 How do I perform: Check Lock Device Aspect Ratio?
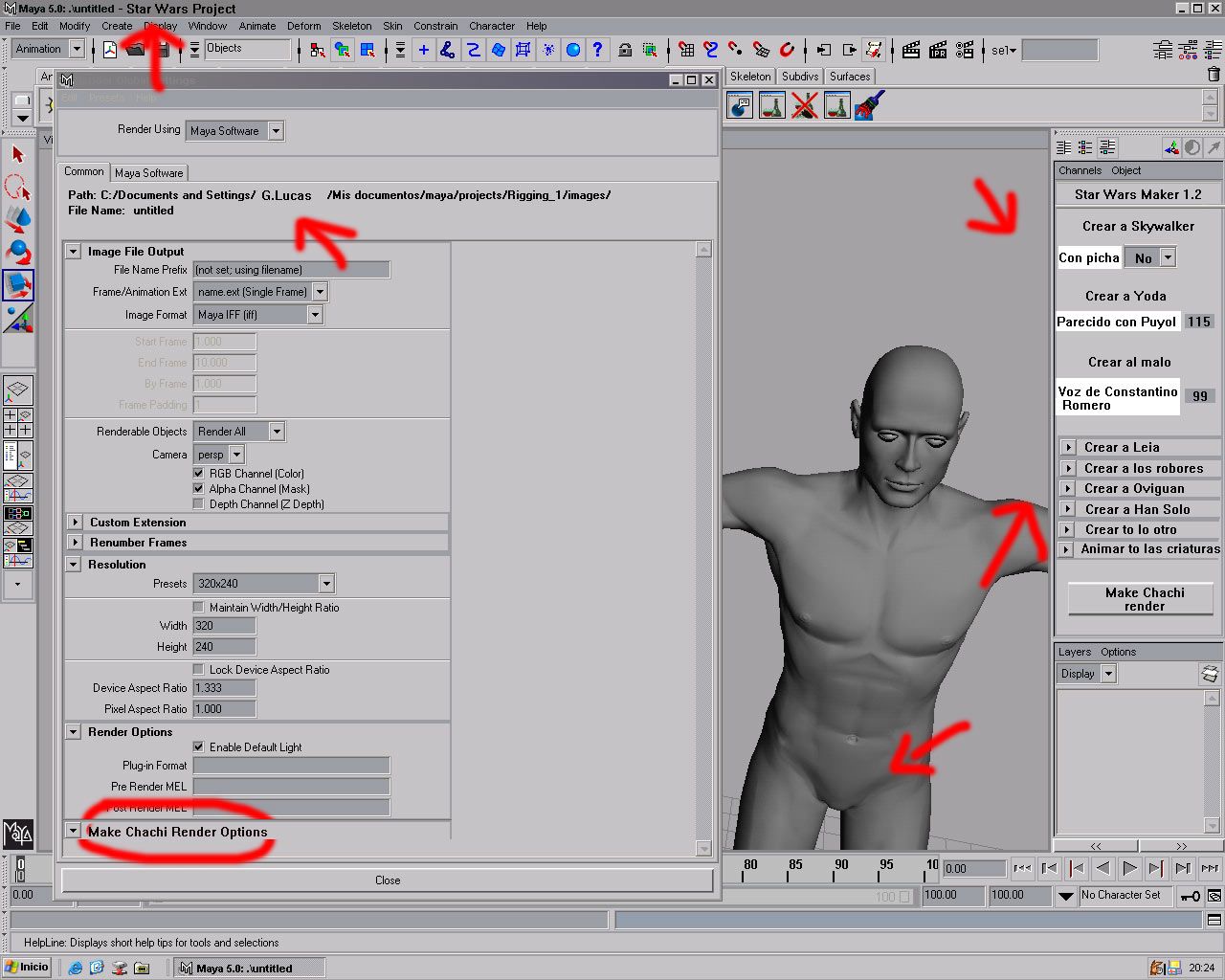(x=199, y=670)
